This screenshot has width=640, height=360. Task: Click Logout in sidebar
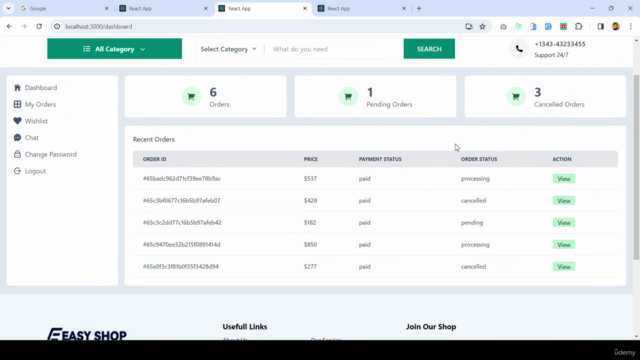point(35,171)
